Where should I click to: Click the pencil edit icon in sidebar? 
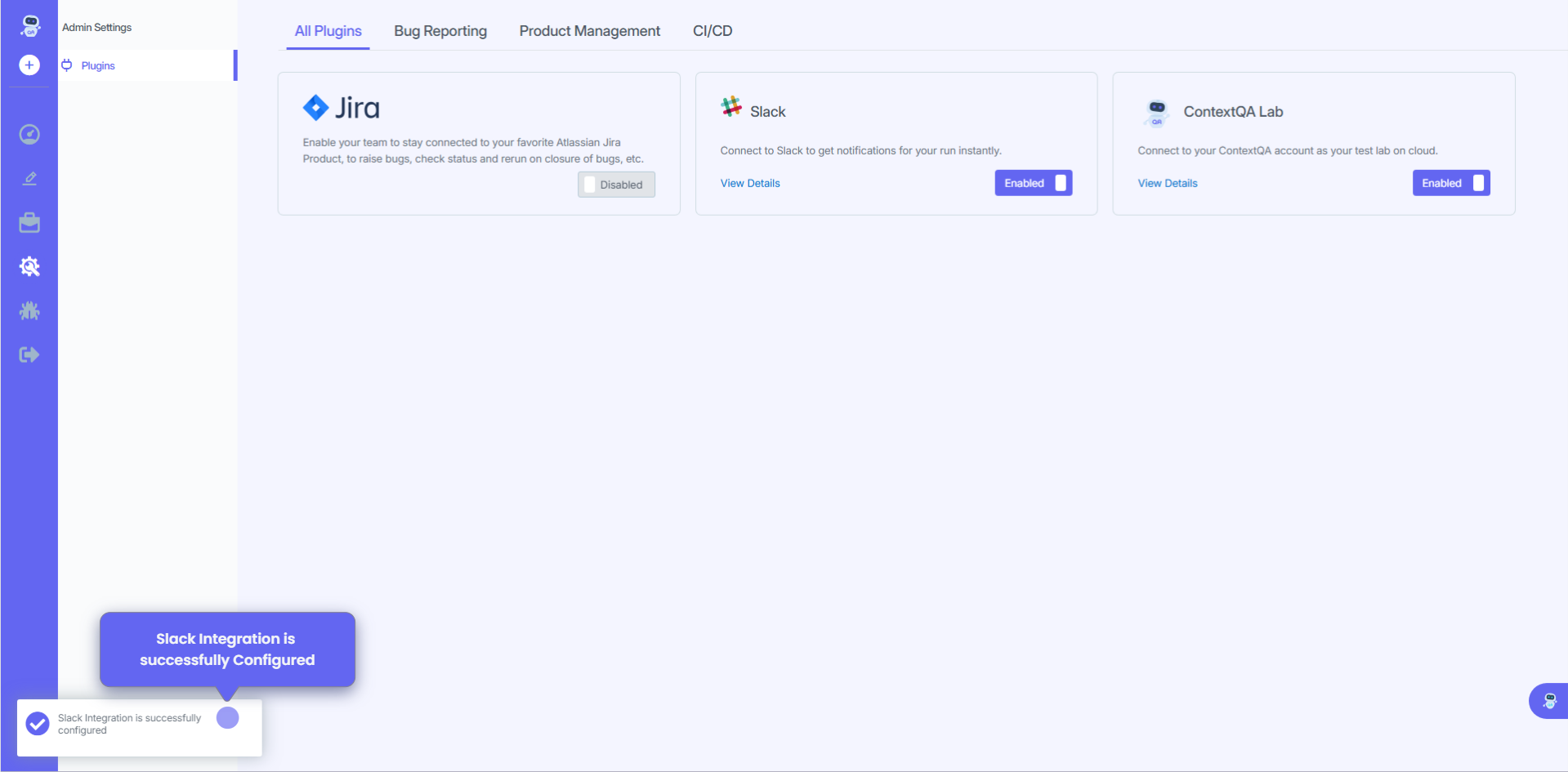pos(29,179)
